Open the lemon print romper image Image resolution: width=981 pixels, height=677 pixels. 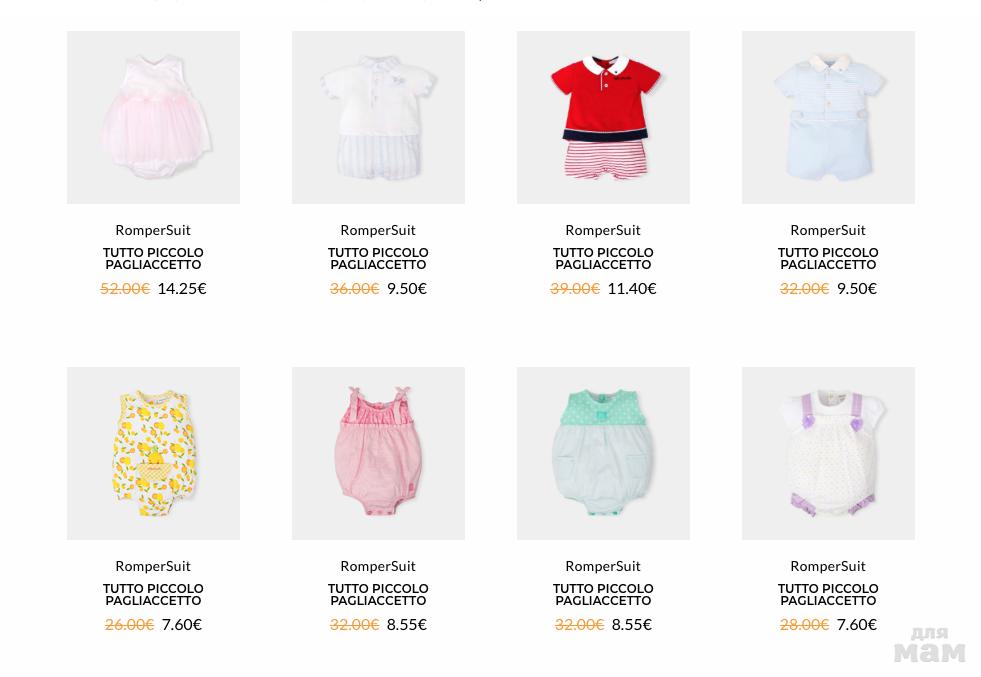(x=153, y=453)
